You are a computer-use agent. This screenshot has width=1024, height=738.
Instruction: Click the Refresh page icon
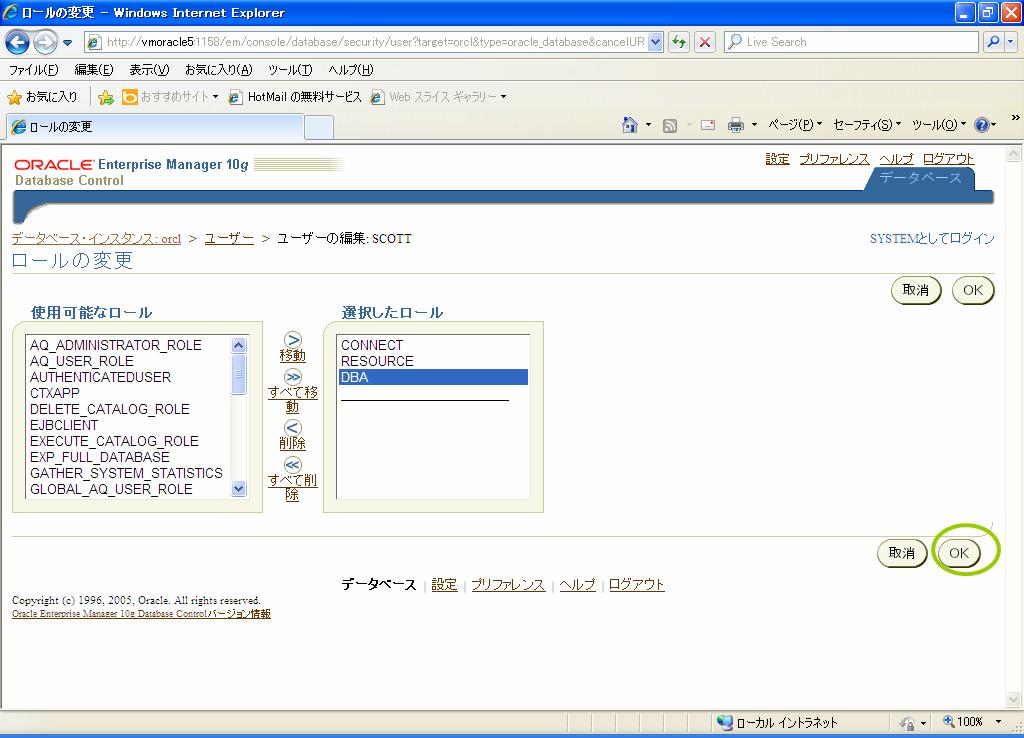coord(679,42)
